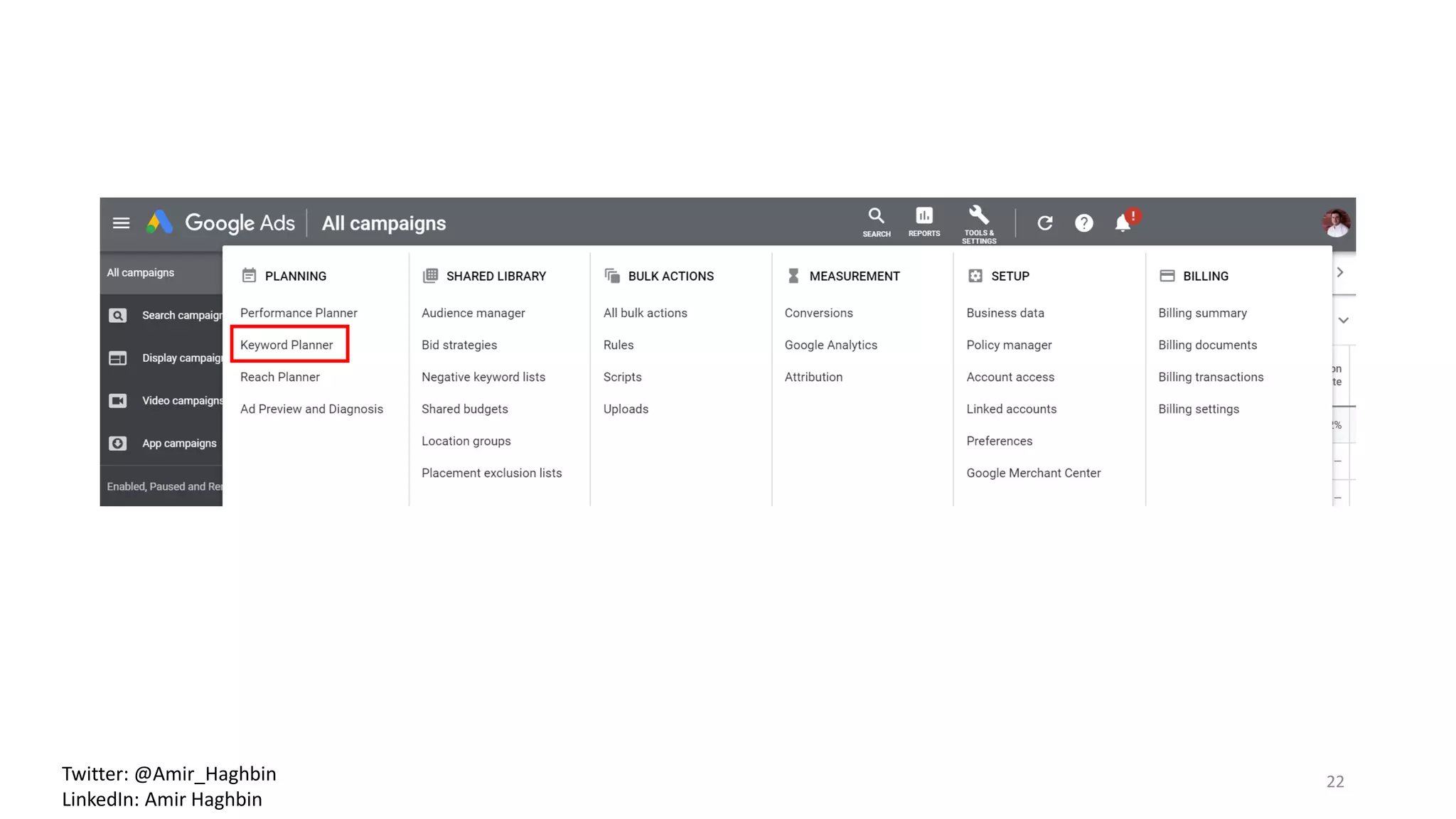Open the hamburger main menu icon
Screen dimensions: 1456x819
(x=121, y=223)
